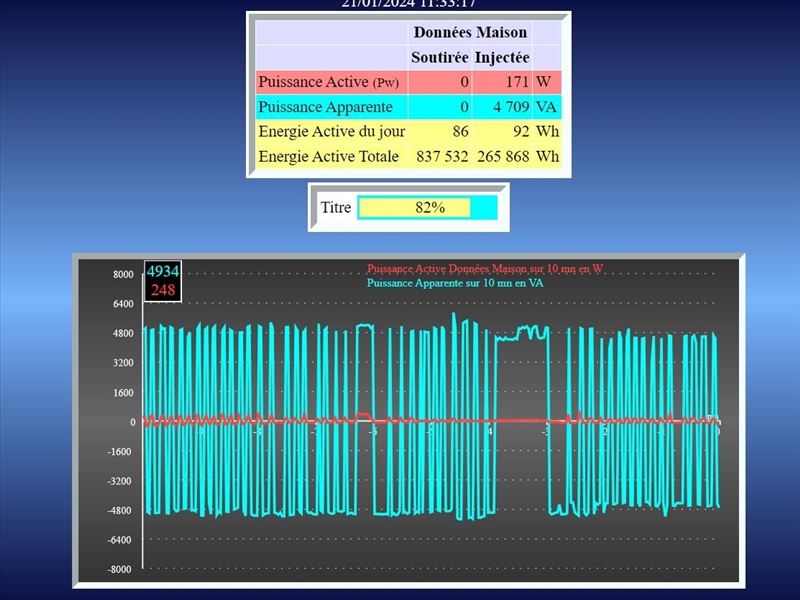Click the Titre label
Image resolution: width=800 pixels, height=600 pixels.
pos(335,208)
